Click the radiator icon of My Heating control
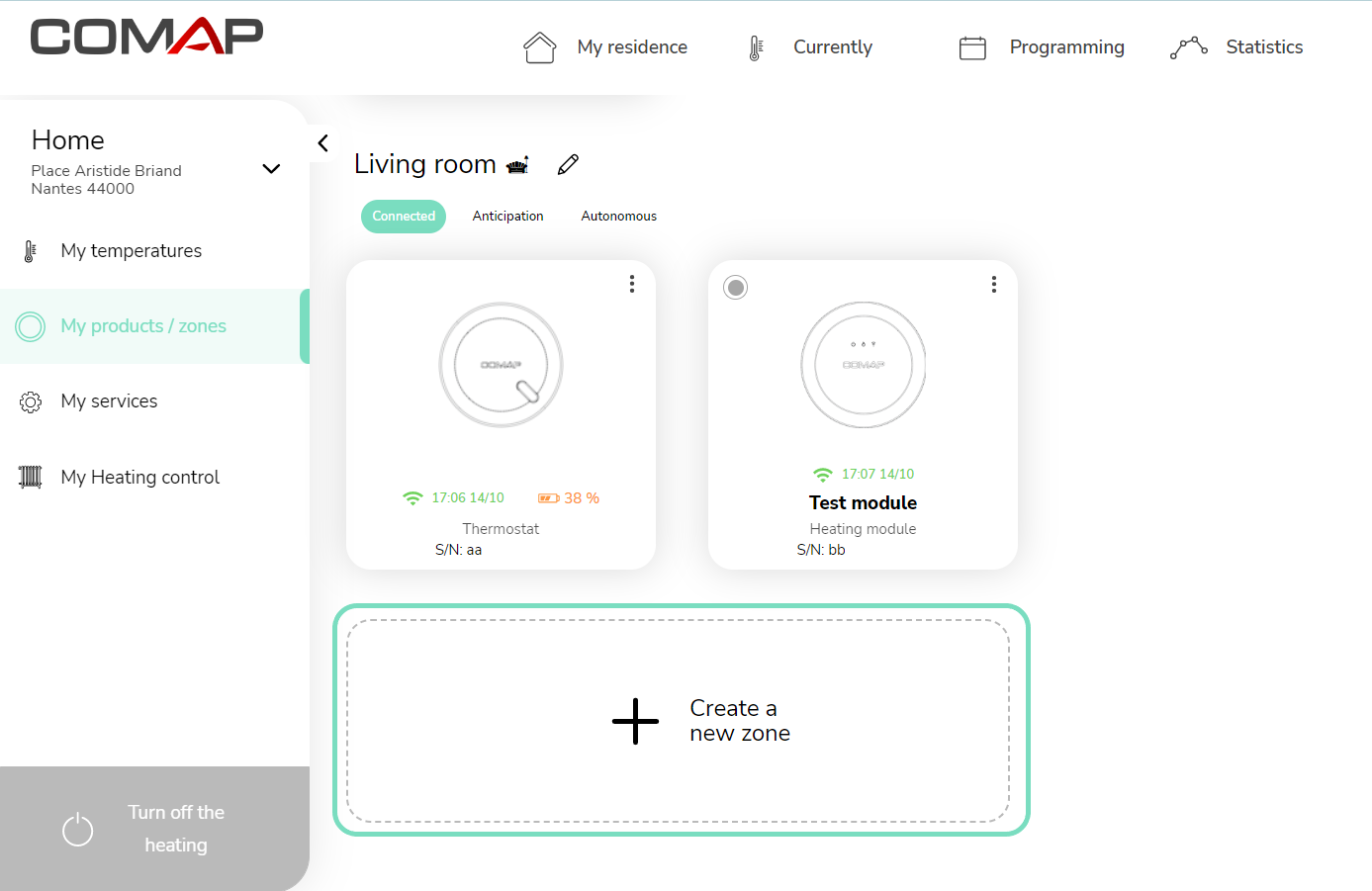The image size is (1372, 891). [31, 477]
